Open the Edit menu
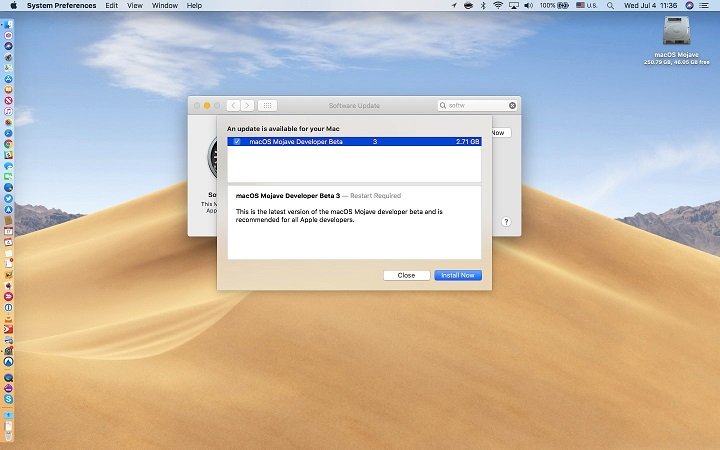The width and height of the screenshot is (720, 450). click(x=111, y=6)
